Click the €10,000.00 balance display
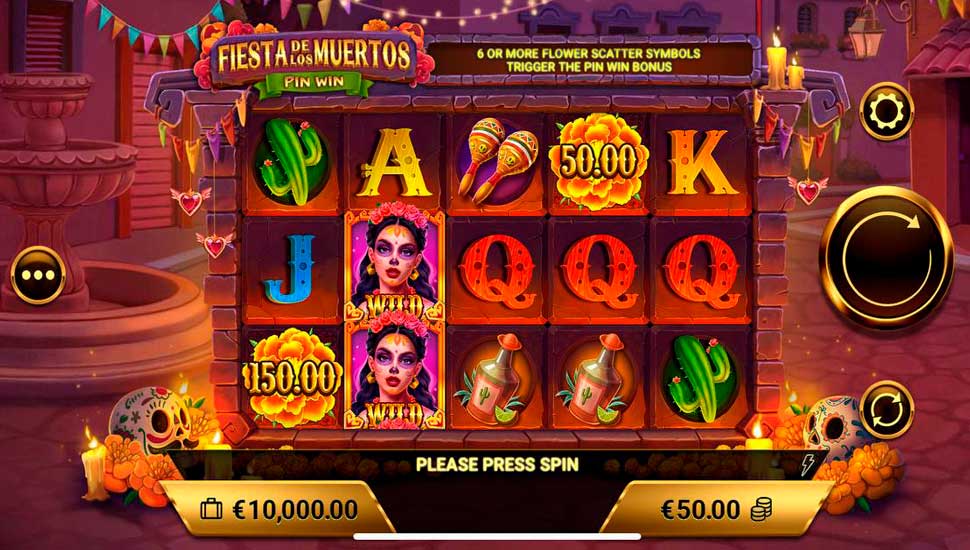The image size is (970, 550). (278, 510)
